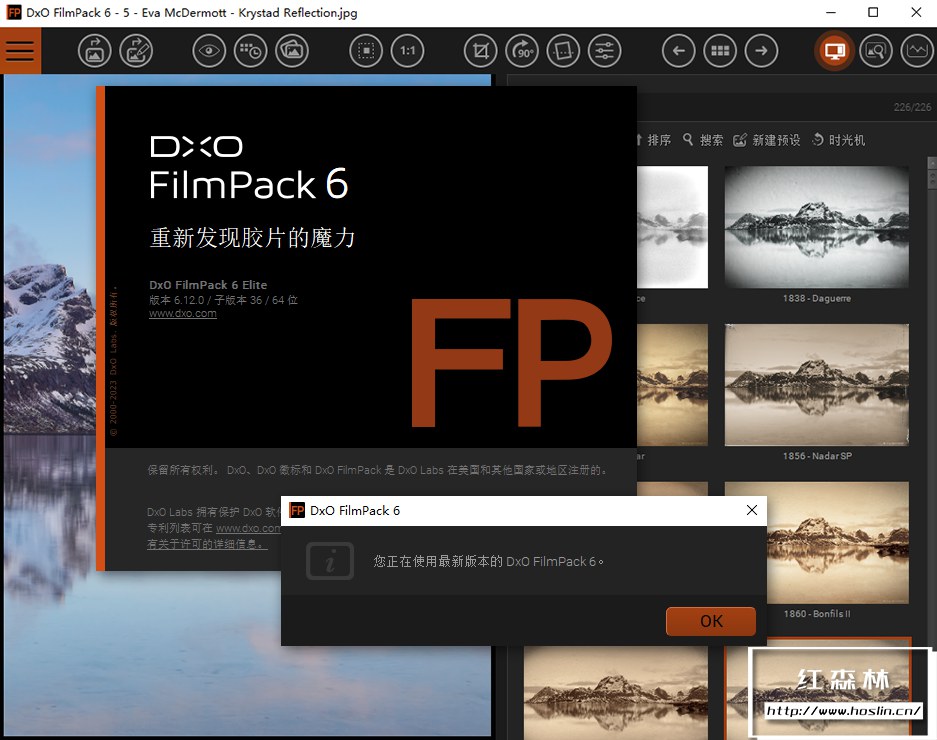
Task: Select the Crop tool
Action: click(480, 51)
